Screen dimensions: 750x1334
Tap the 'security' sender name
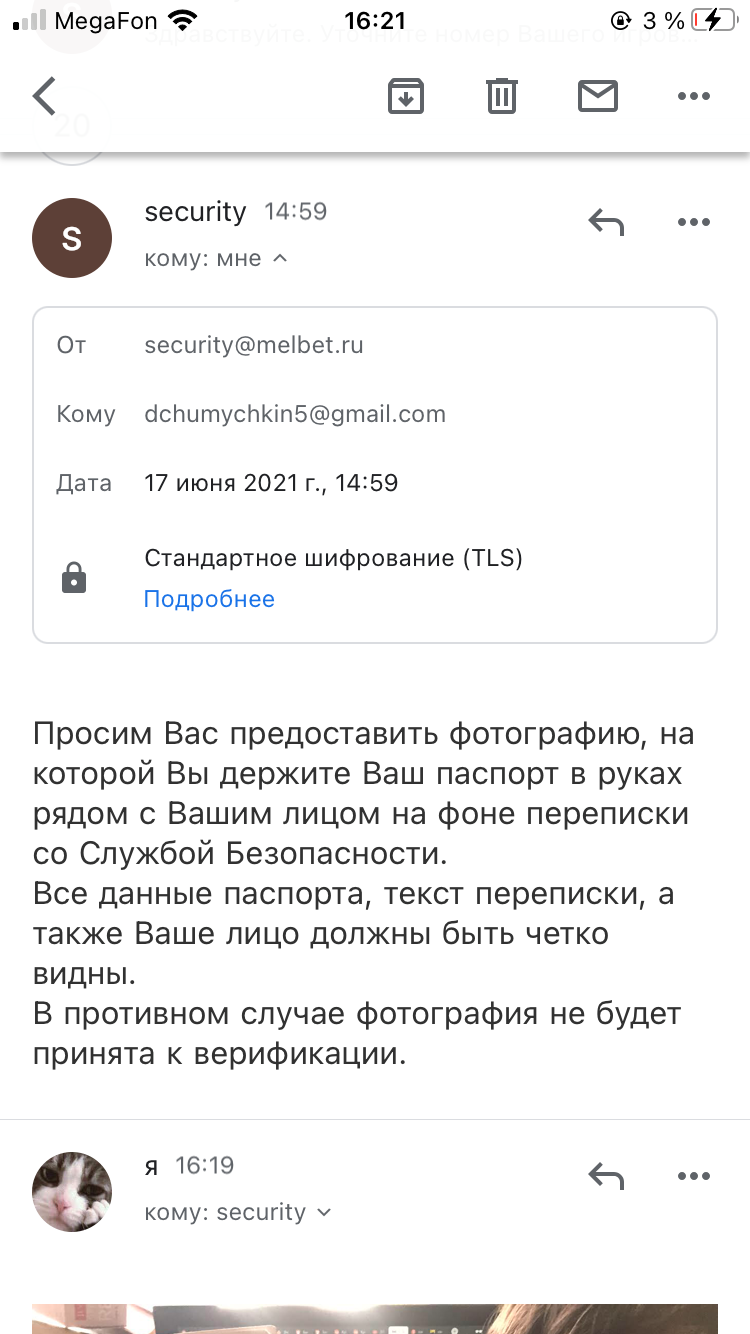[x=195, y=212]
